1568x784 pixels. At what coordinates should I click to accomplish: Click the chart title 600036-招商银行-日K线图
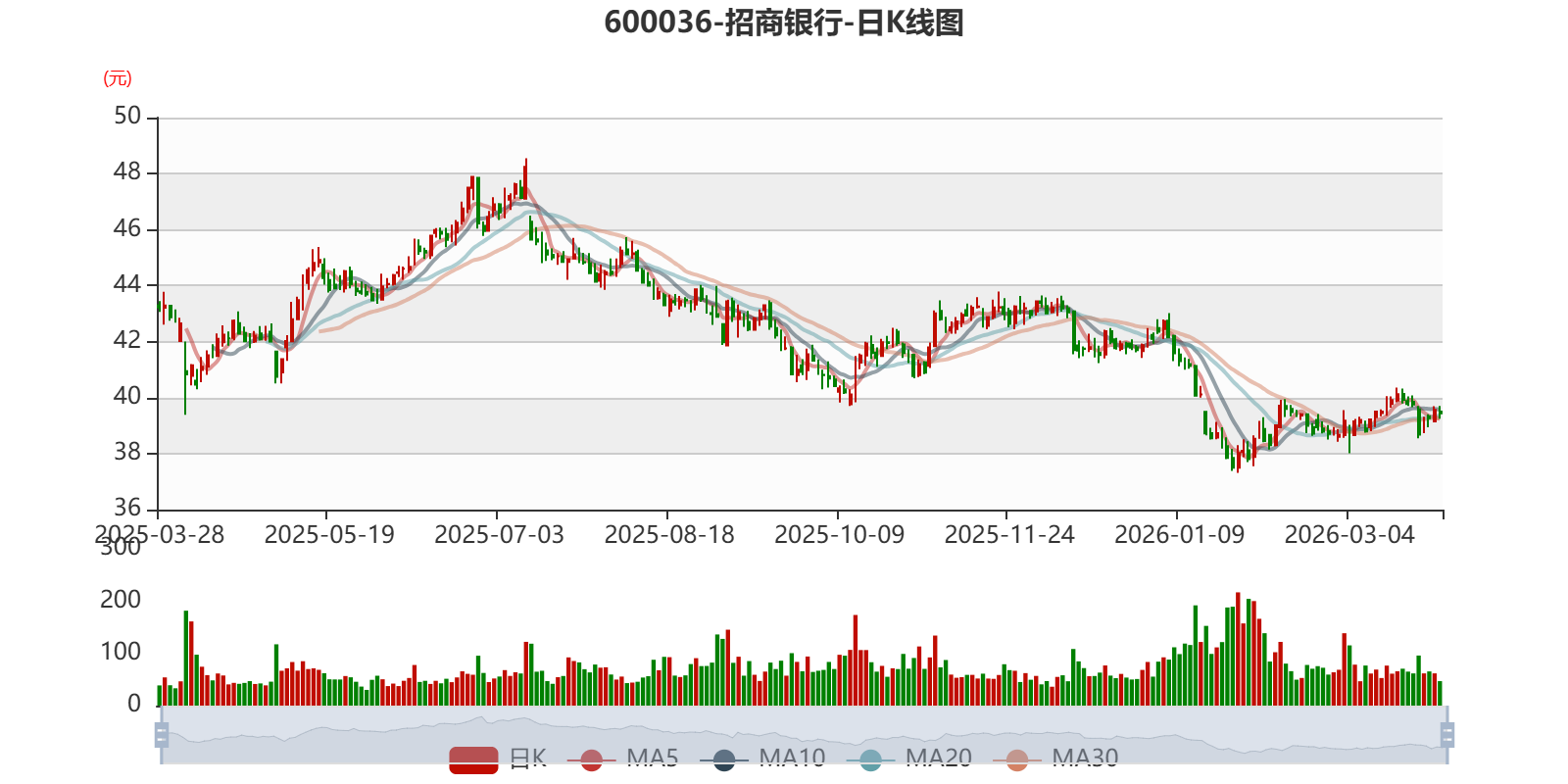784,23
